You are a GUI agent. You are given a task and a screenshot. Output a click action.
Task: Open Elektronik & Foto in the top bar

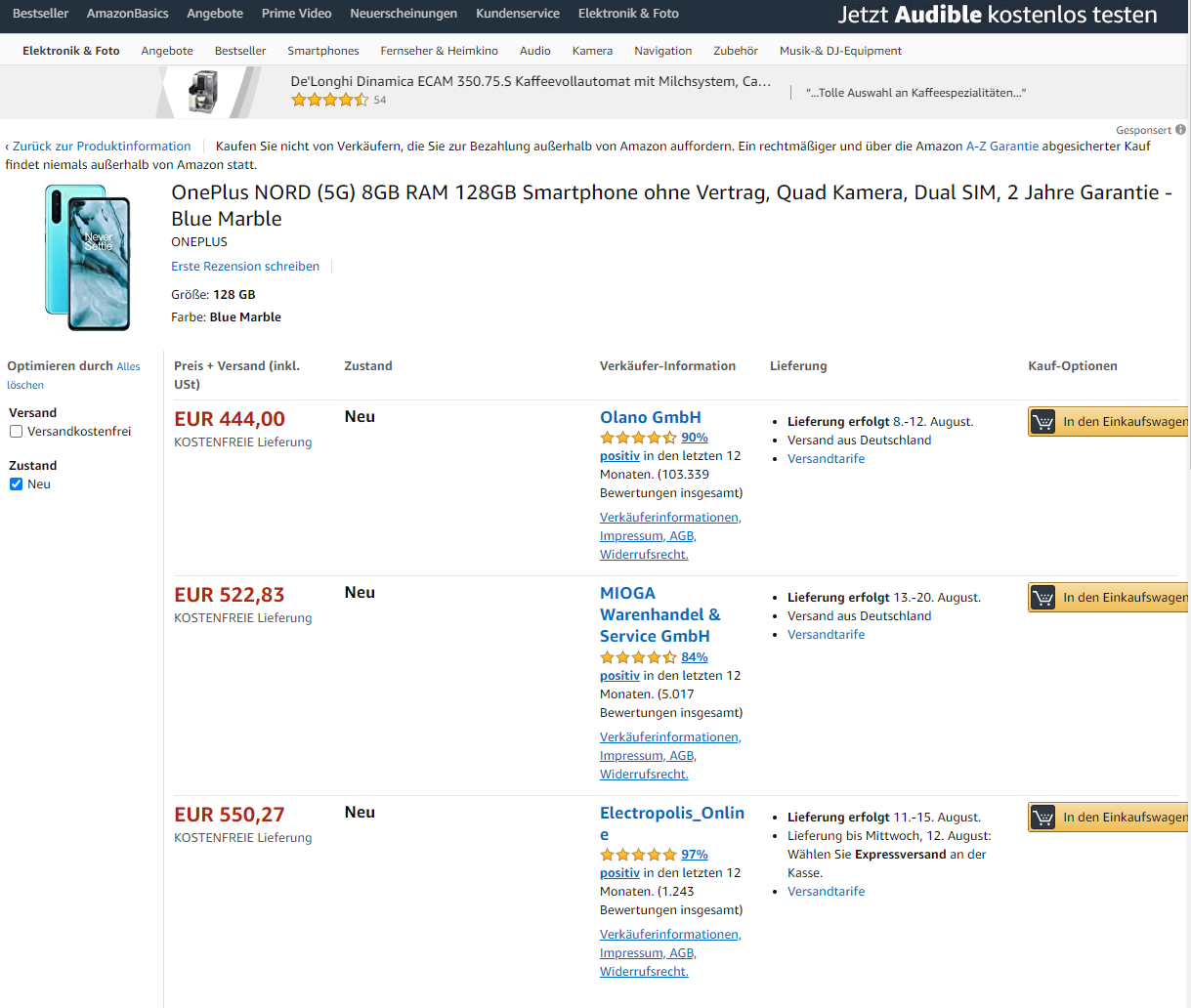[x=628, y=14]
